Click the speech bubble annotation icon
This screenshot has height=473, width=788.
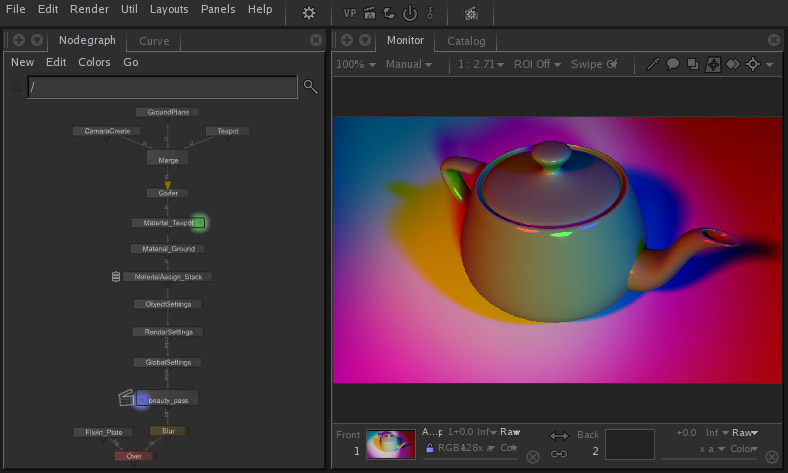[672, 64]
